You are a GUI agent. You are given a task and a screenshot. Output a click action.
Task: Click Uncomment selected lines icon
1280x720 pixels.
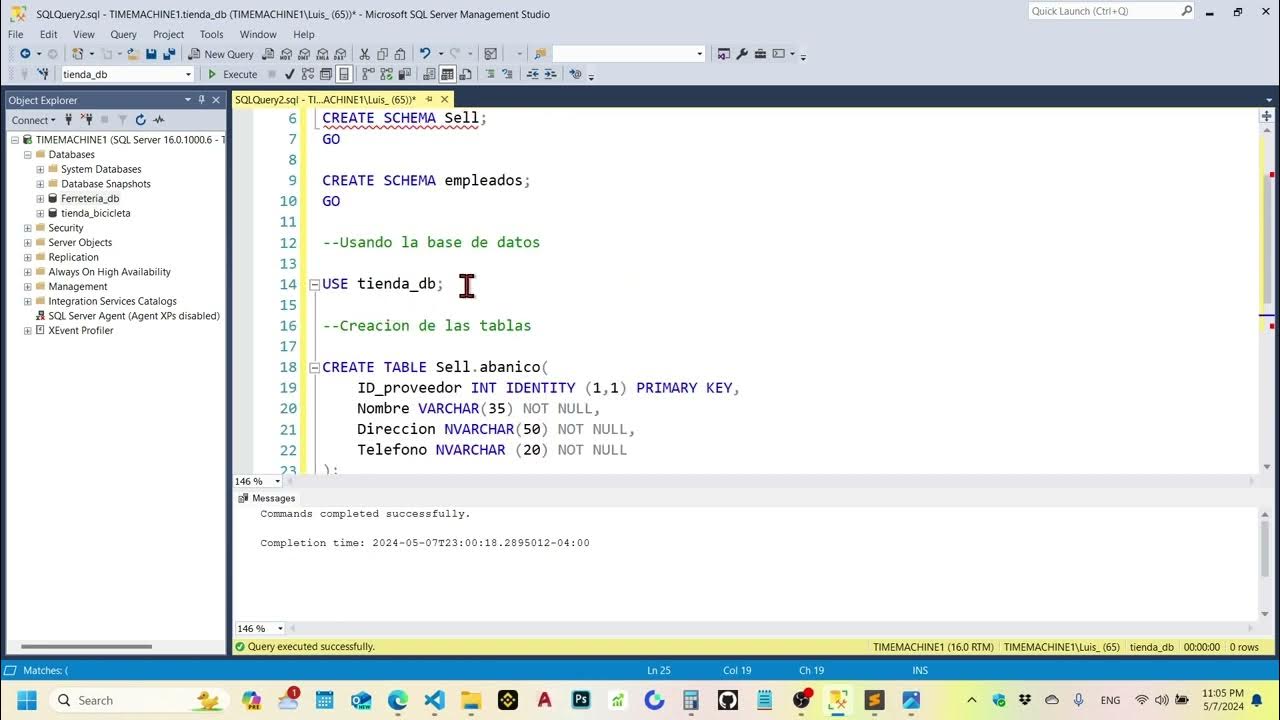(x=508, y=74)
